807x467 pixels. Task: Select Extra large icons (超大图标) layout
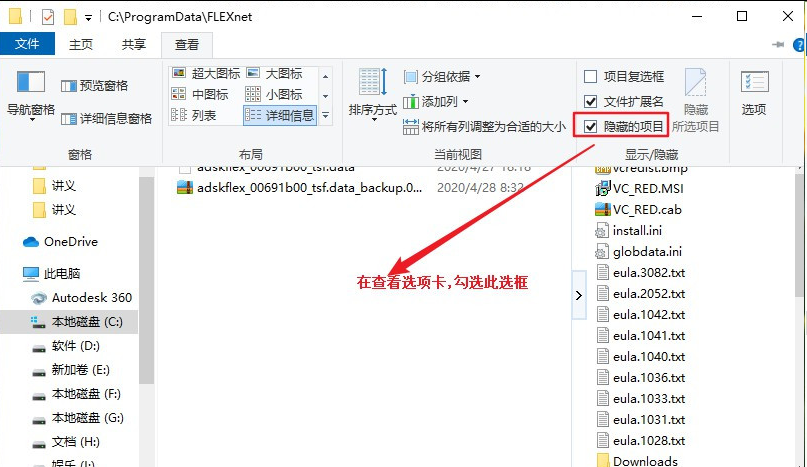[x=206, y=74]
